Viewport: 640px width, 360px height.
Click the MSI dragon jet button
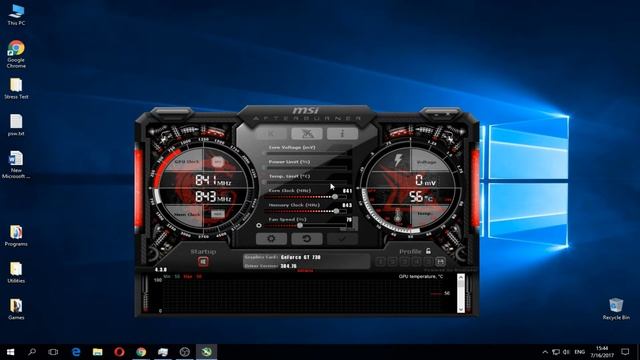point(307,133)
